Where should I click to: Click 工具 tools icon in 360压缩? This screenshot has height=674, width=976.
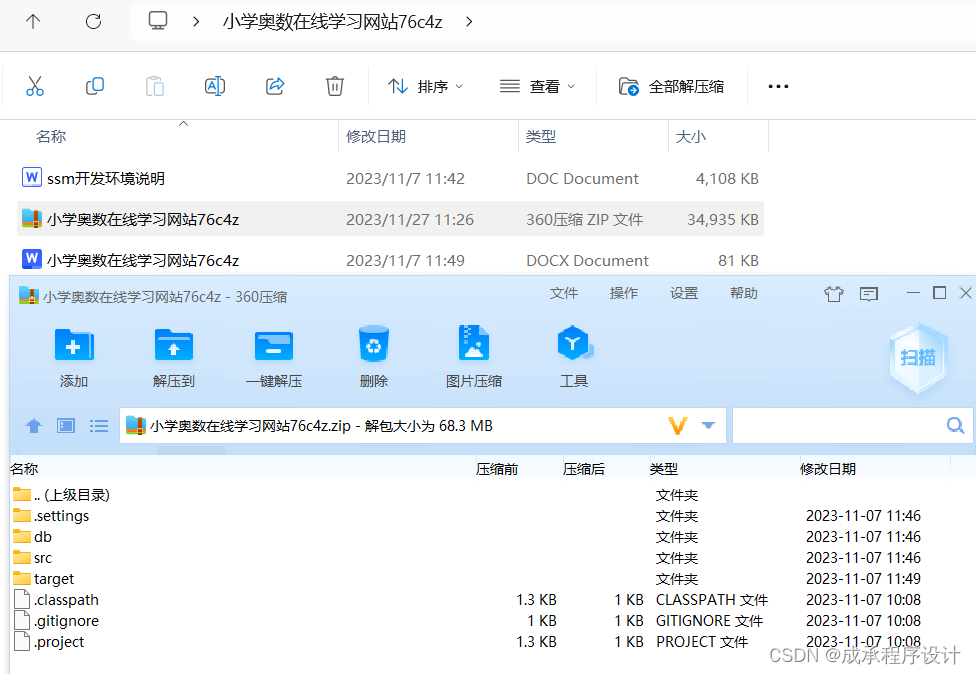(x=573, y=358)
